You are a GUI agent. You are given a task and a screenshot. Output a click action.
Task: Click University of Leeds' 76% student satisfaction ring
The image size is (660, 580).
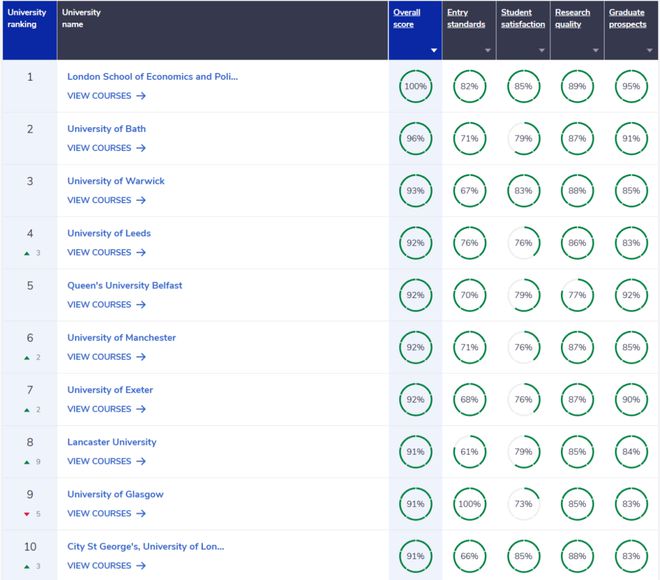click(x=523, y=243)
